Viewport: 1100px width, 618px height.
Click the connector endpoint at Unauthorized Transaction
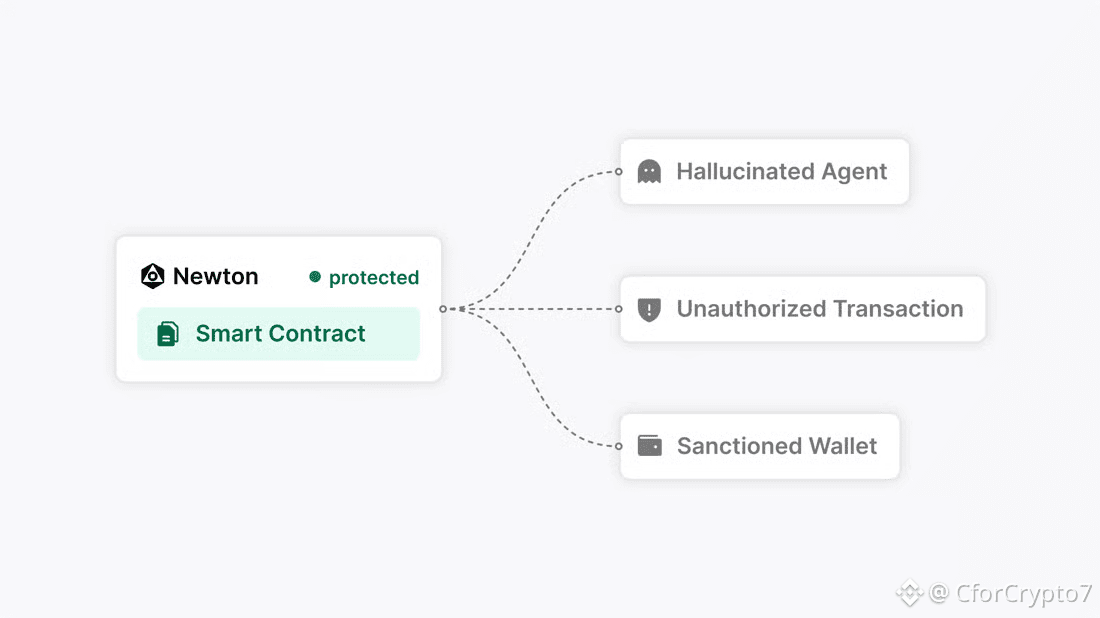point(619,309)
